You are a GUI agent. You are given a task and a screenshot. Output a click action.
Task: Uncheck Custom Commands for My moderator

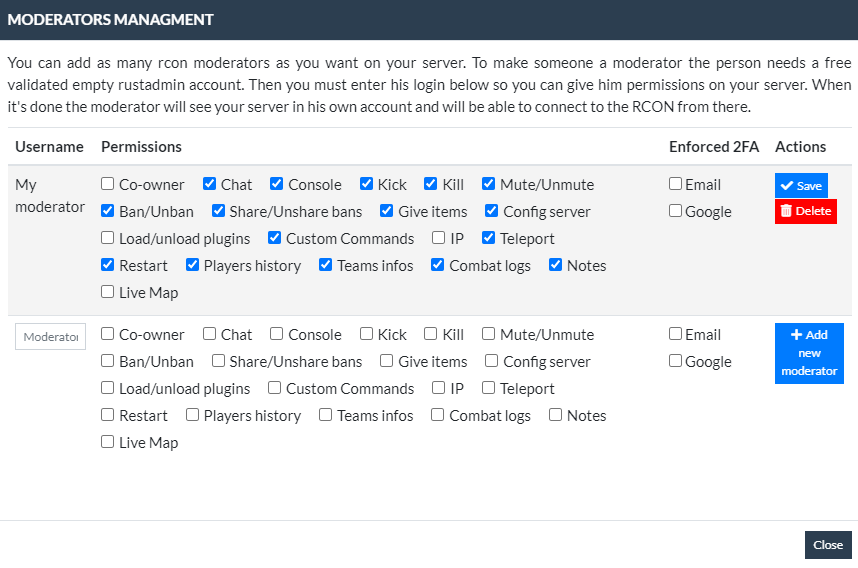click(274, 237)
